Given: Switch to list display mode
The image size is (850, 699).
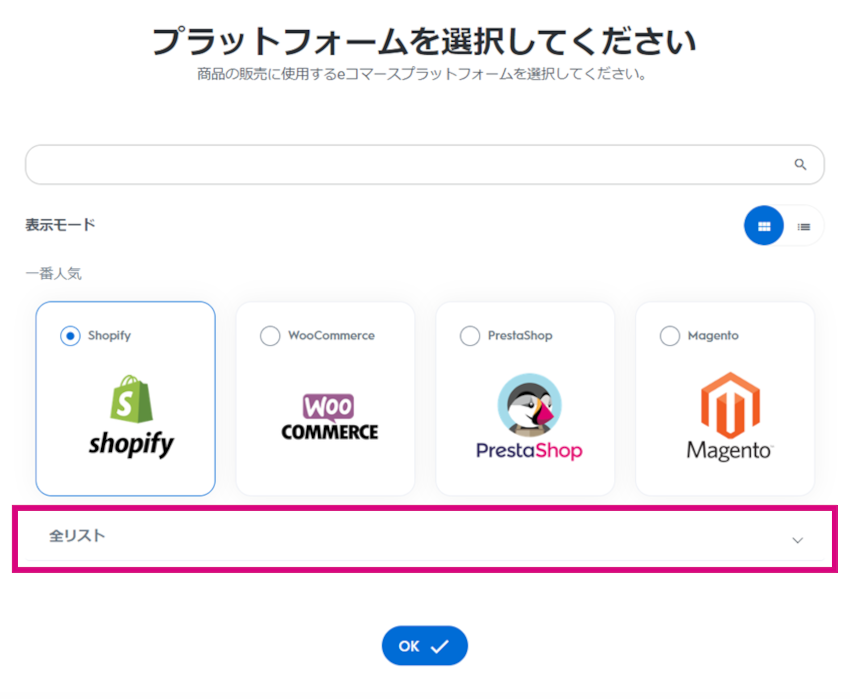Looking at the screenshot, I should tap(804, 226).
